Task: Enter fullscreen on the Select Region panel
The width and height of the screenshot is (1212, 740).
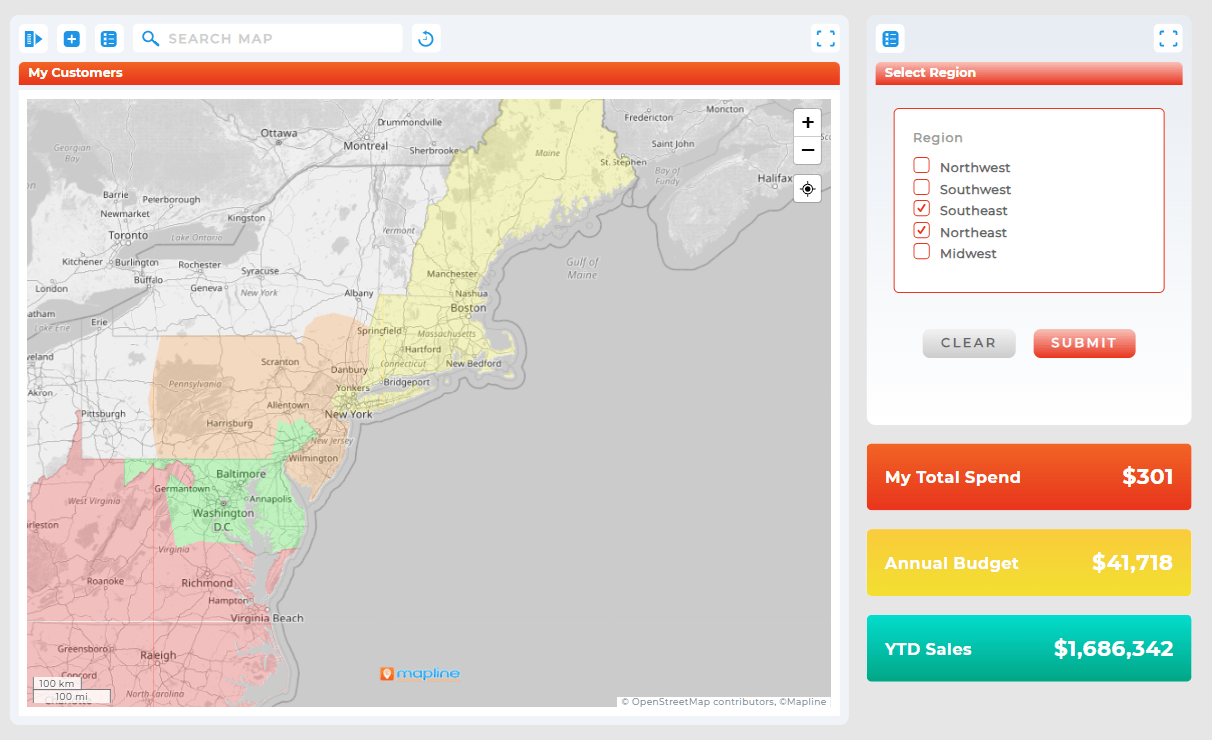Action: 1168,38
